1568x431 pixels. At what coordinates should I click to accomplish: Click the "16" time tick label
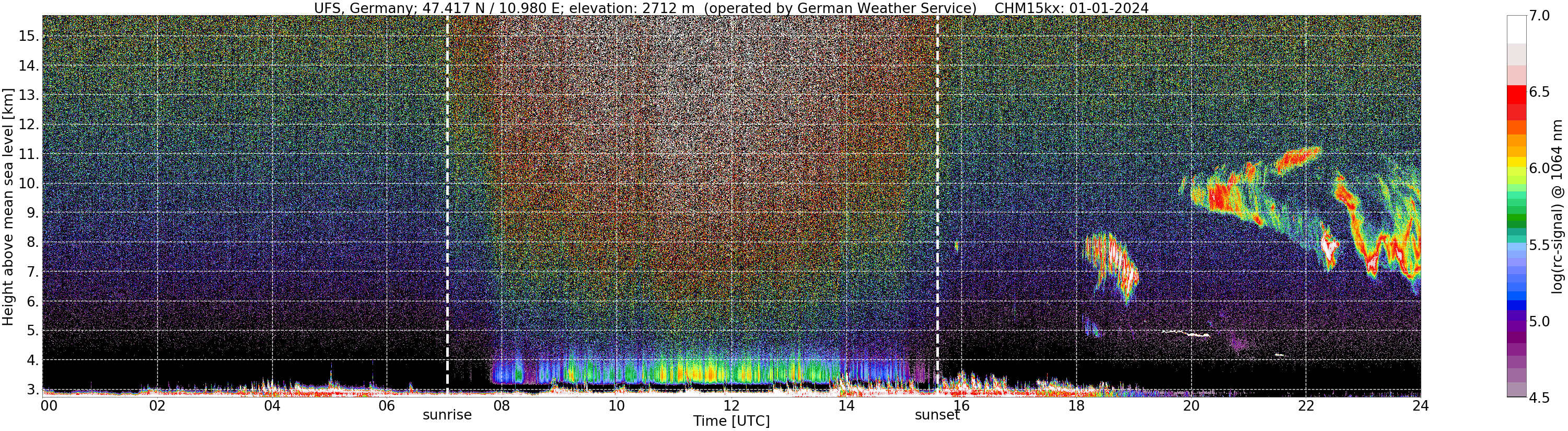click(961, 405)
